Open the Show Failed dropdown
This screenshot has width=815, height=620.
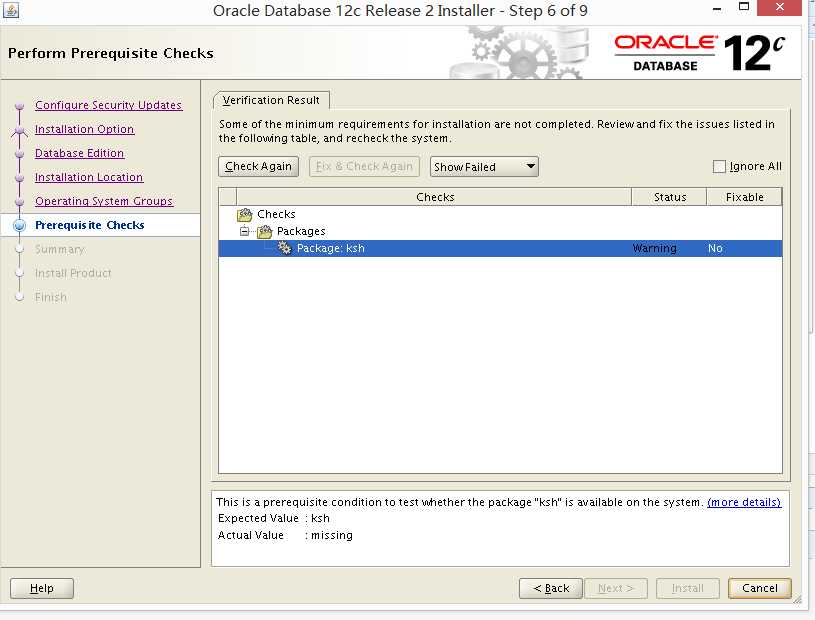point(484,167)
